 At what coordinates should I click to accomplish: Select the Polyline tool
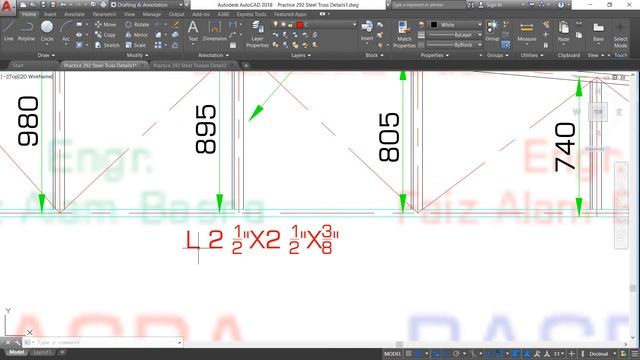pyautogui.click(x=26, y=31)
